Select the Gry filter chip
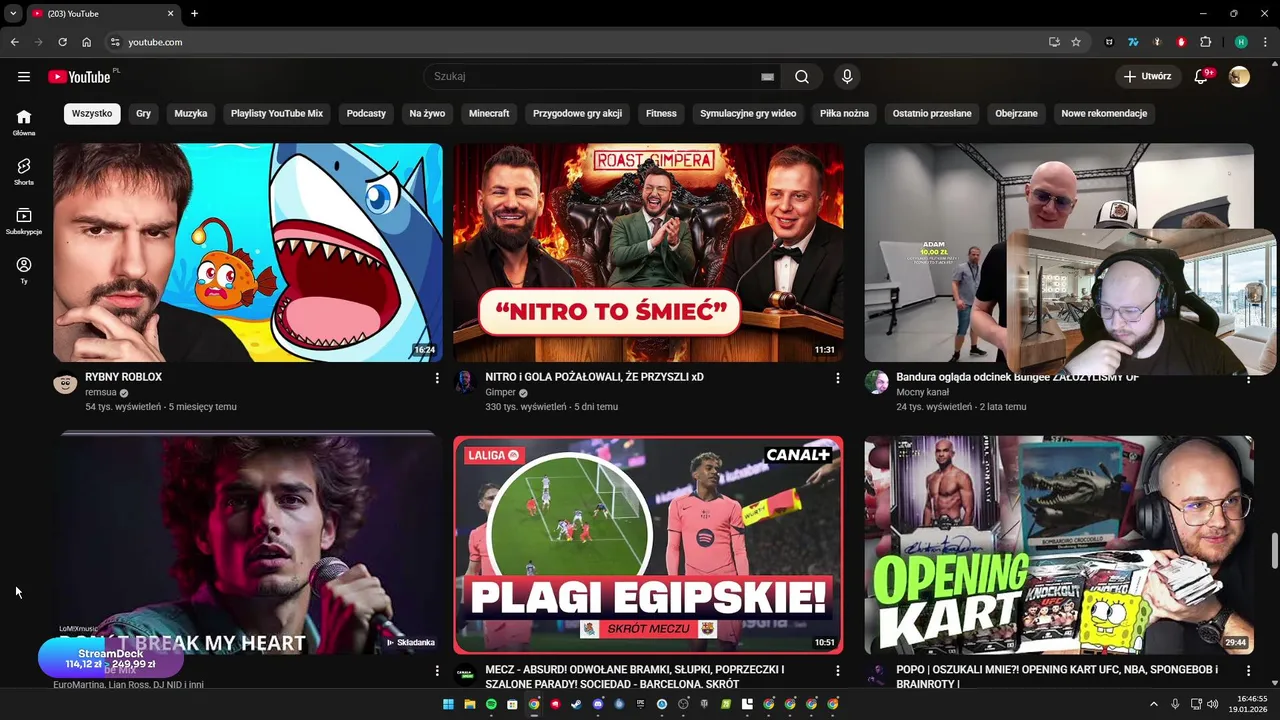 pyautogui.click(x=144, y=114)
